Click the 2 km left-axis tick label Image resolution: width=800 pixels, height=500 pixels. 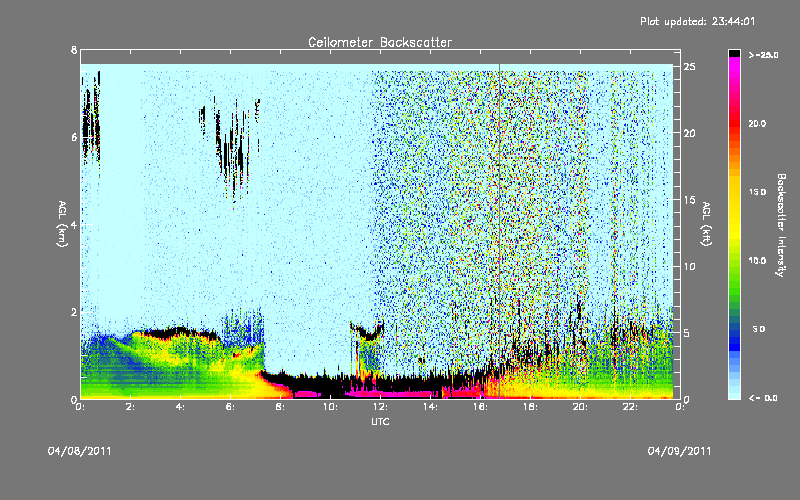[74, 312]
